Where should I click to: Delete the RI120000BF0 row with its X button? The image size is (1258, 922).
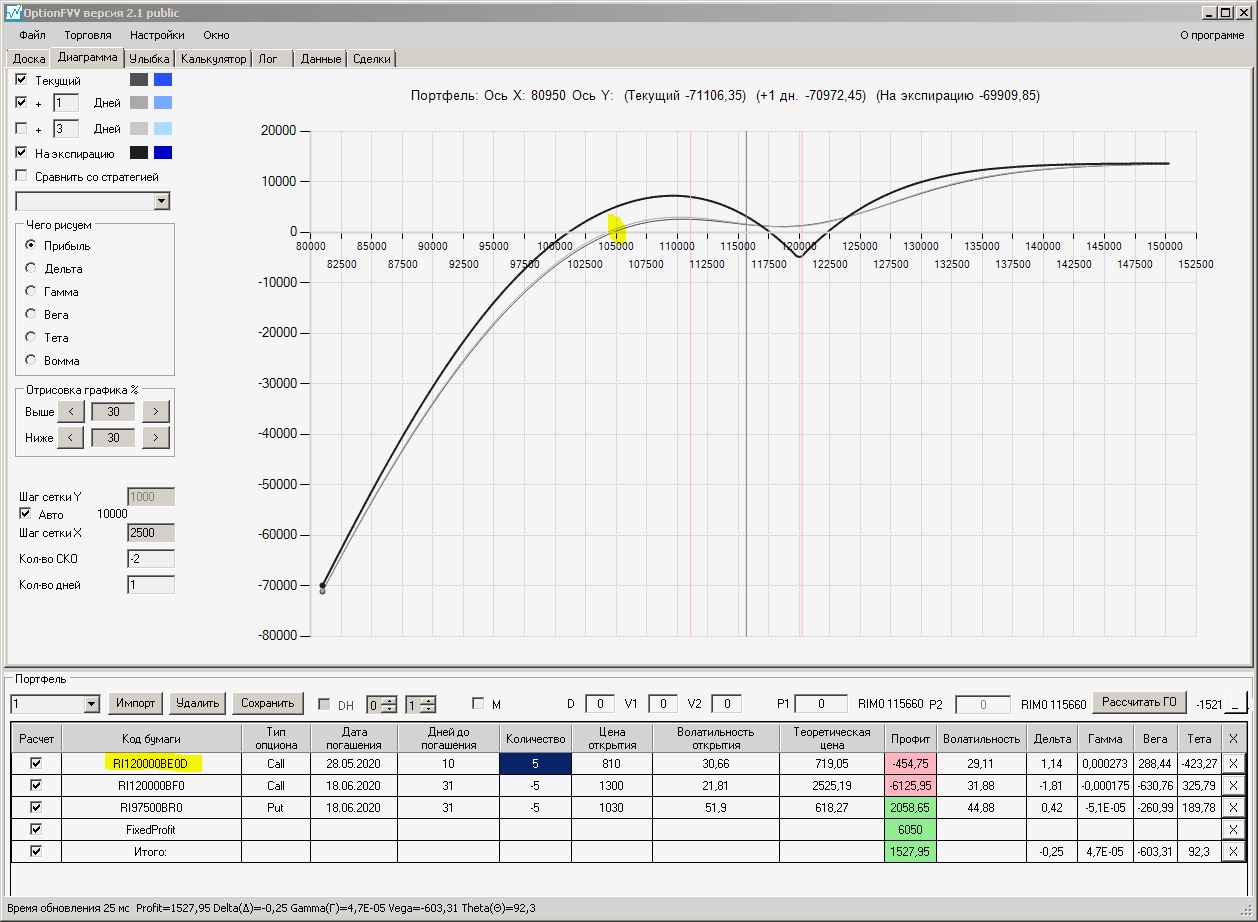click(x=1233, y=785)
